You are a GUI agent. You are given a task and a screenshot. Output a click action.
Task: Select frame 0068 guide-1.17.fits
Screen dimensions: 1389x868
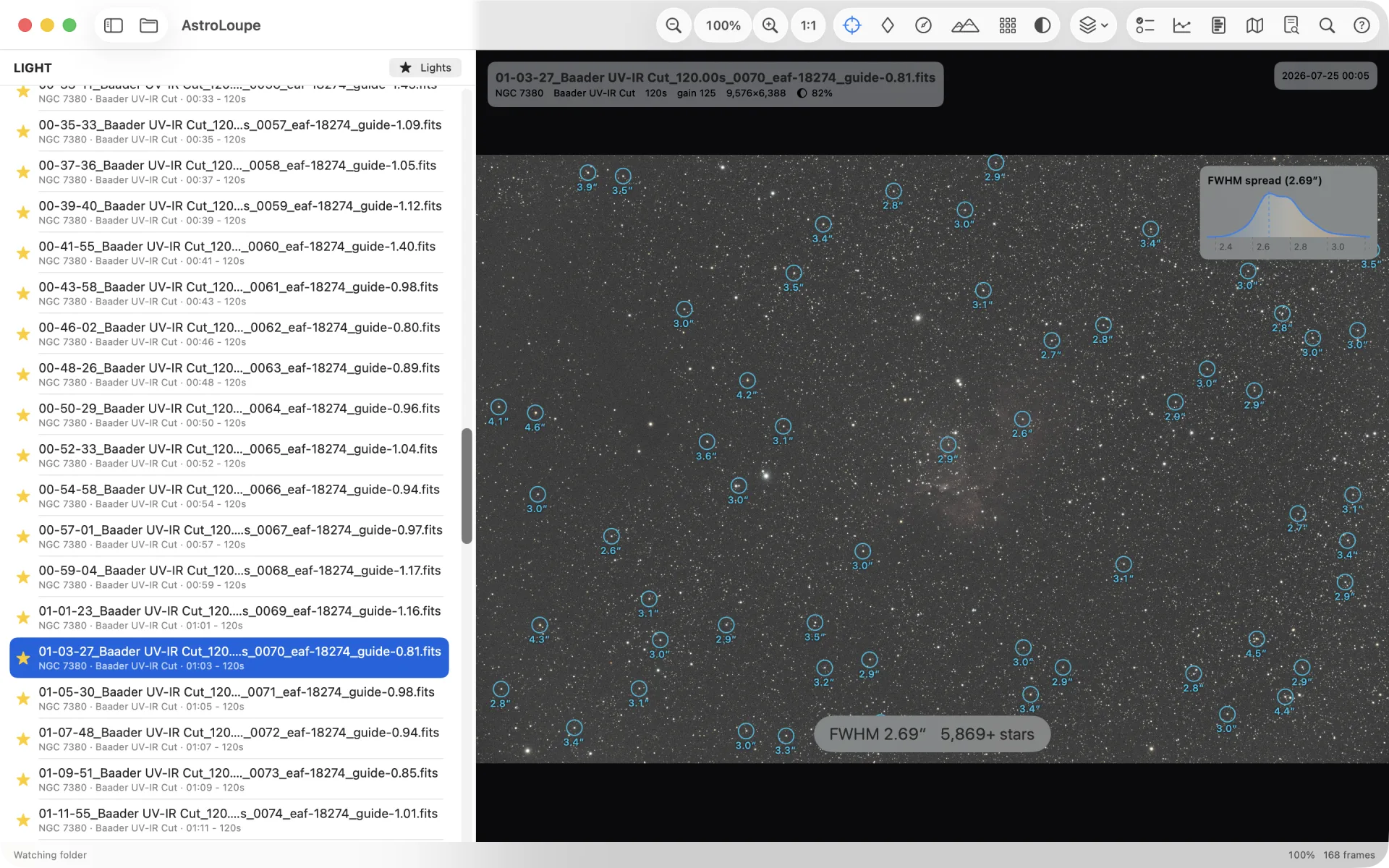pyautogui.click(x=229, y=576)
